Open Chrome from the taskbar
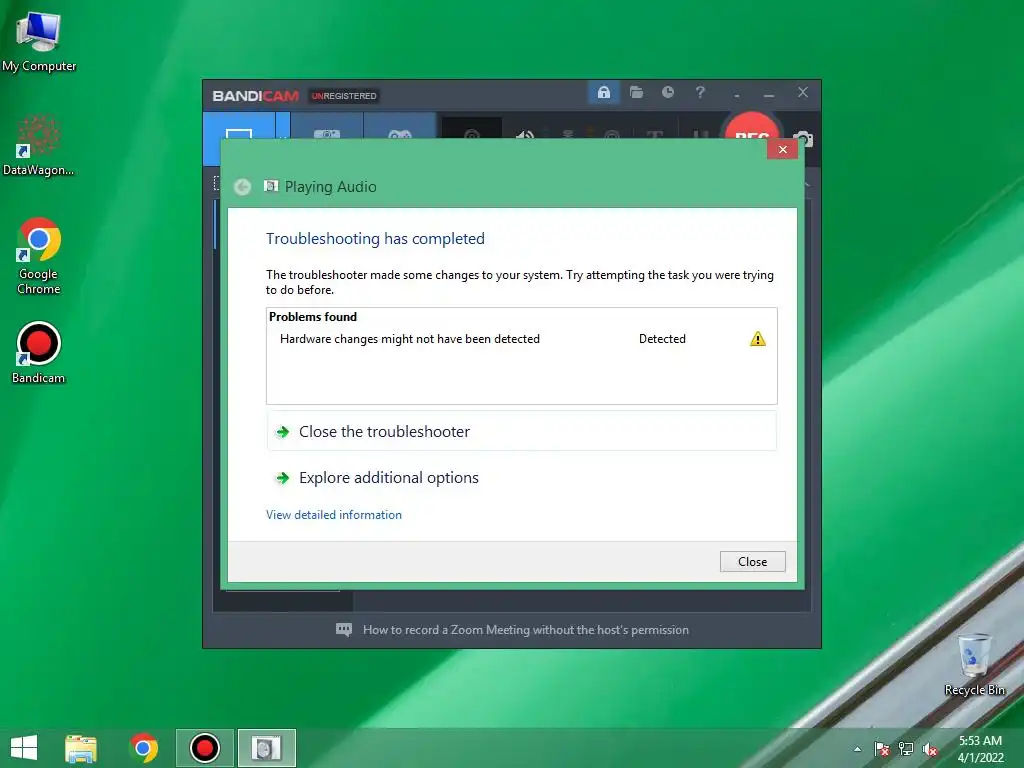 tap(143, 748)
